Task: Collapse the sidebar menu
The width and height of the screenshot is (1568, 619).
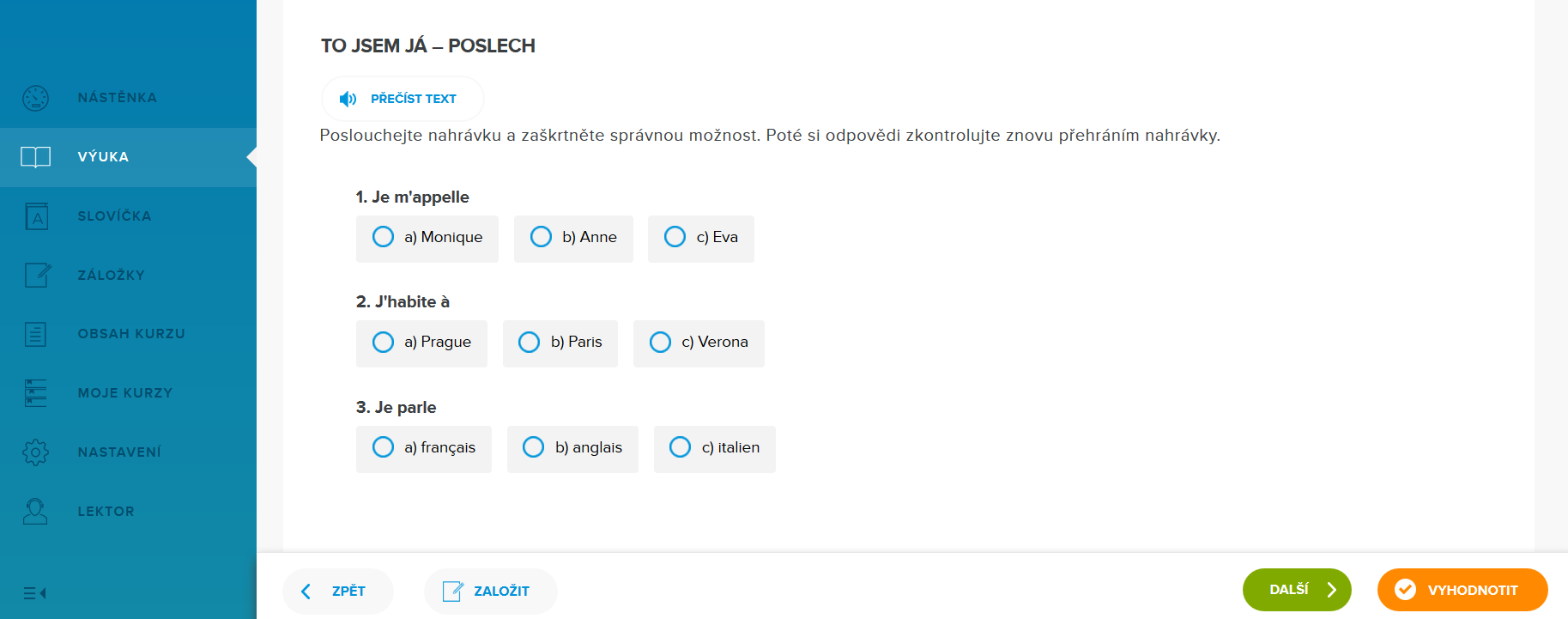Action: 35,593
